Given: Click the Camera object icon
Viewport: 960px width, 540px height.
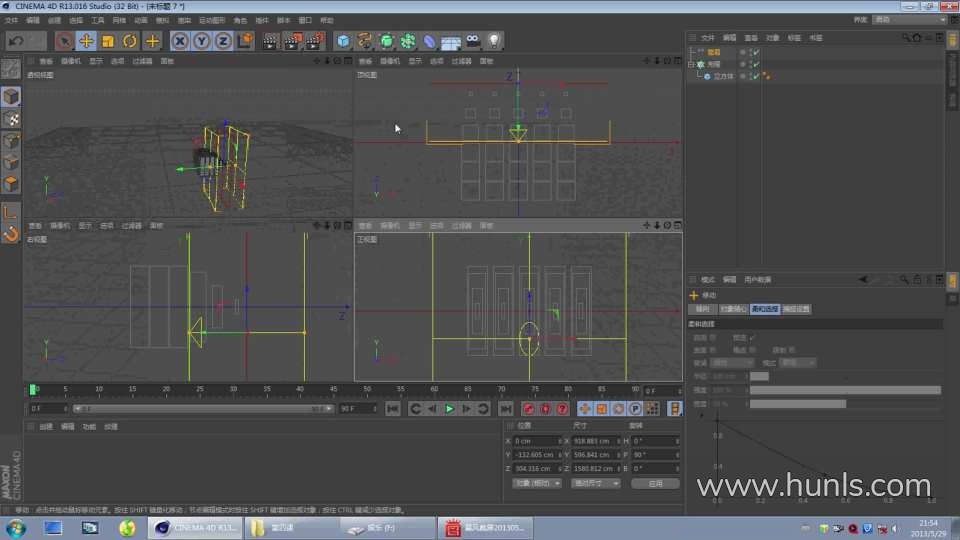Looking at the screenshot, I should coord(472,41).
